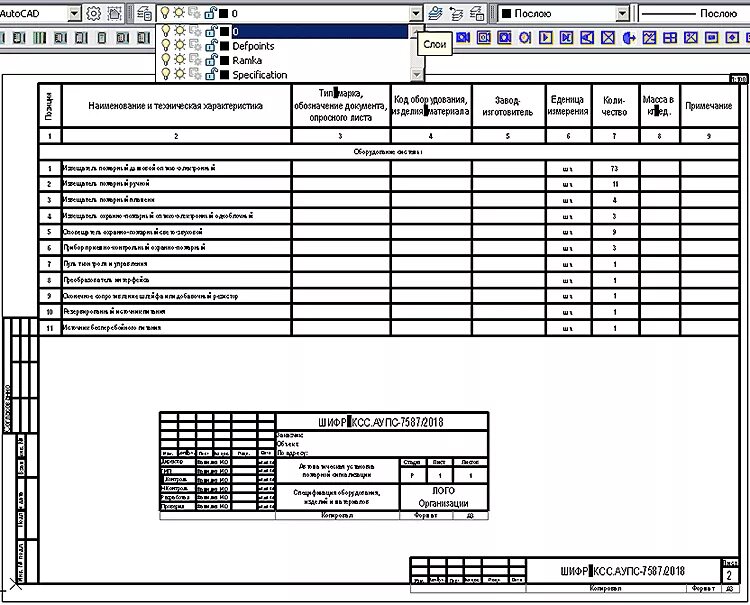Click the blue camera view icon
The image size is (750, 605).
[463, 37]
